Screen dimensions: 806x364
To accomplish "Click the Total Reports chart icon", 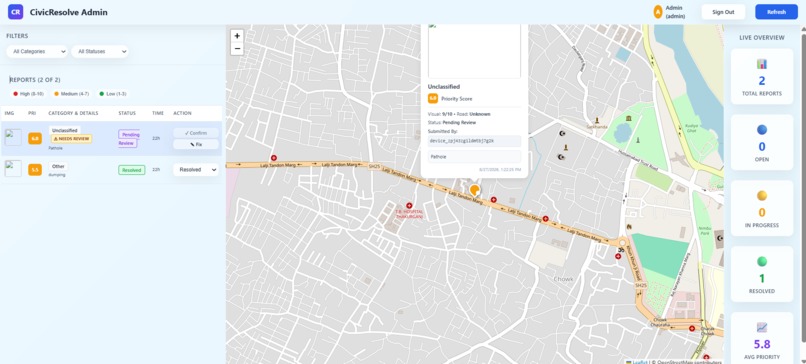I will point(762,64).
